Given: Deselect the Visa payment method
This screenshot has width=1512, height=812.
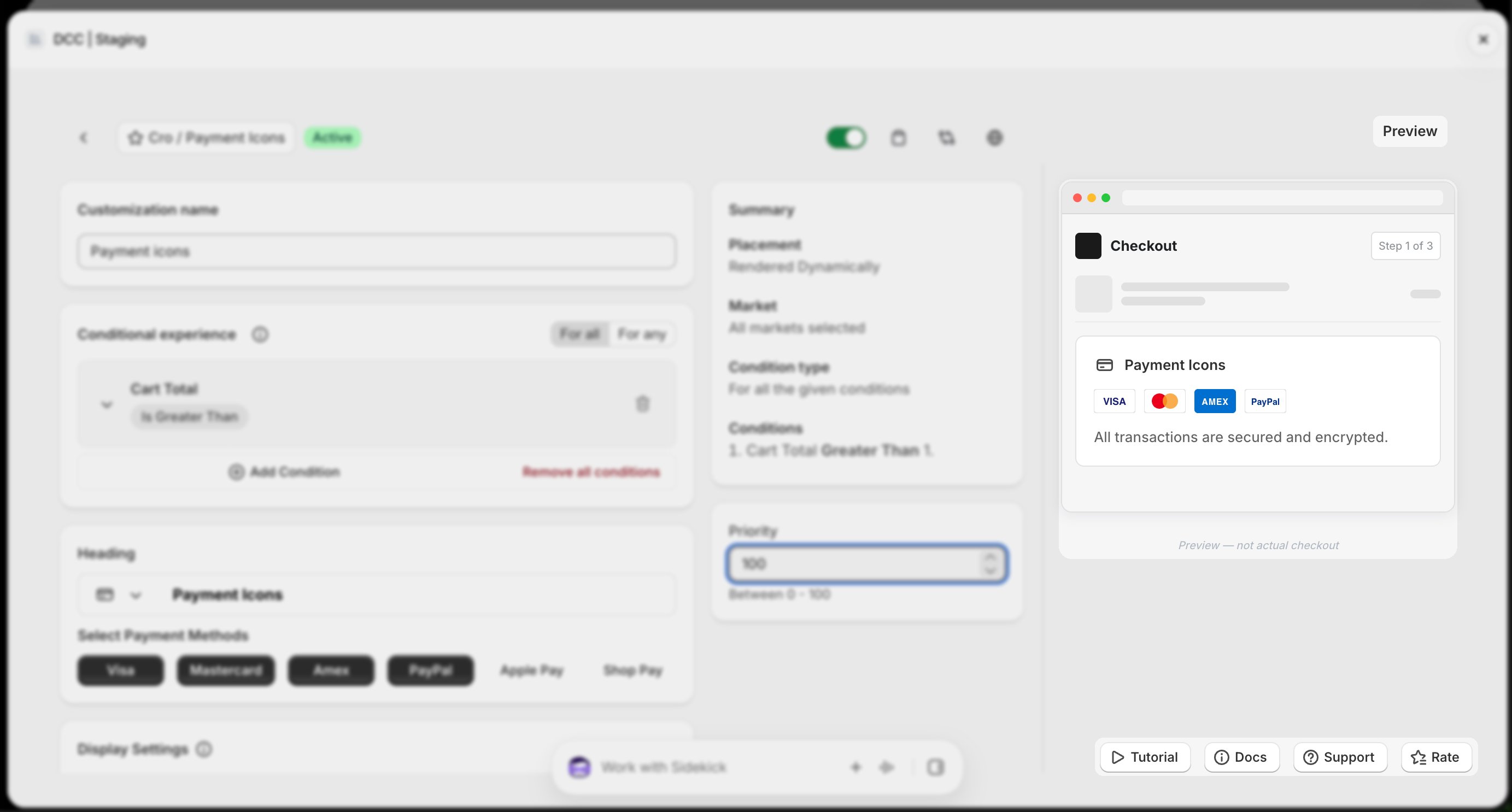Looking at the screenshot, I should (120, 670).
